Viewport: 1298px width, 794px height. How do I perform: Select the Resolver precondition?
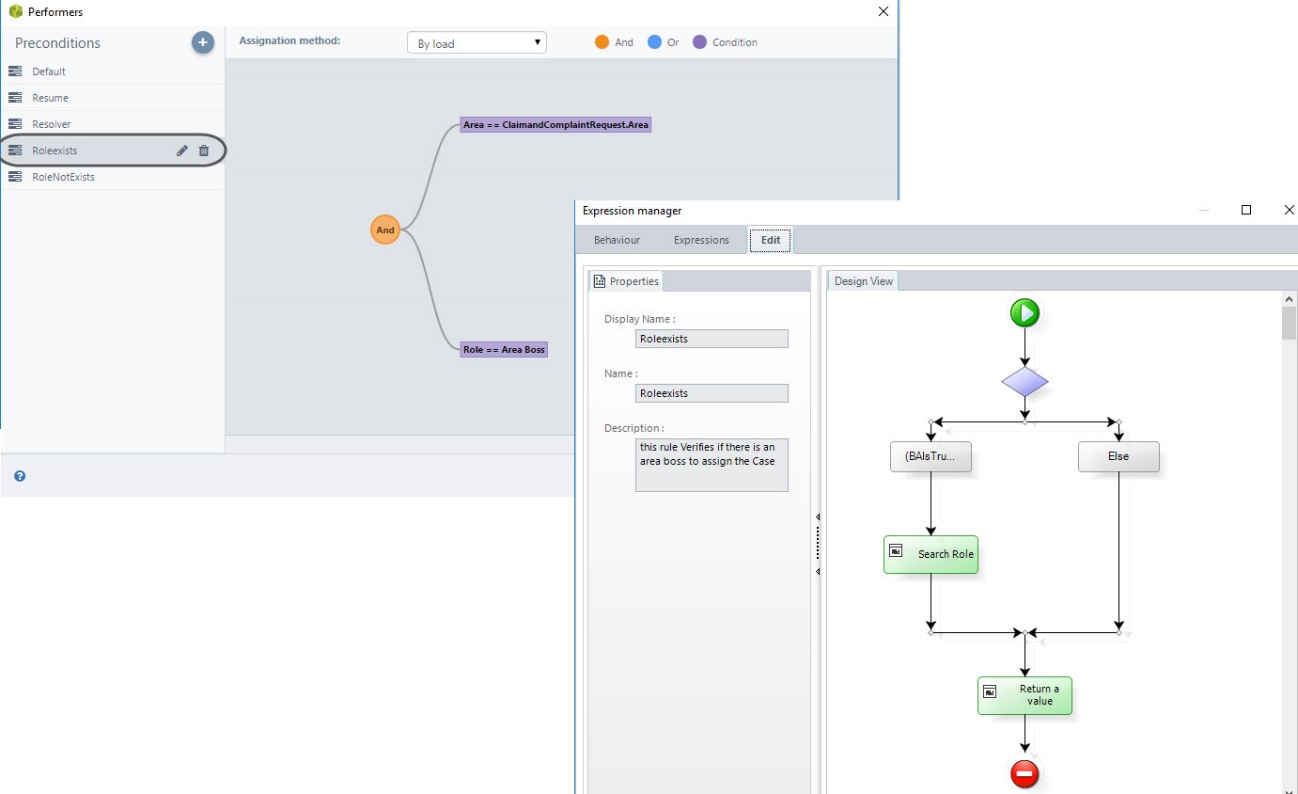[112, 124]
